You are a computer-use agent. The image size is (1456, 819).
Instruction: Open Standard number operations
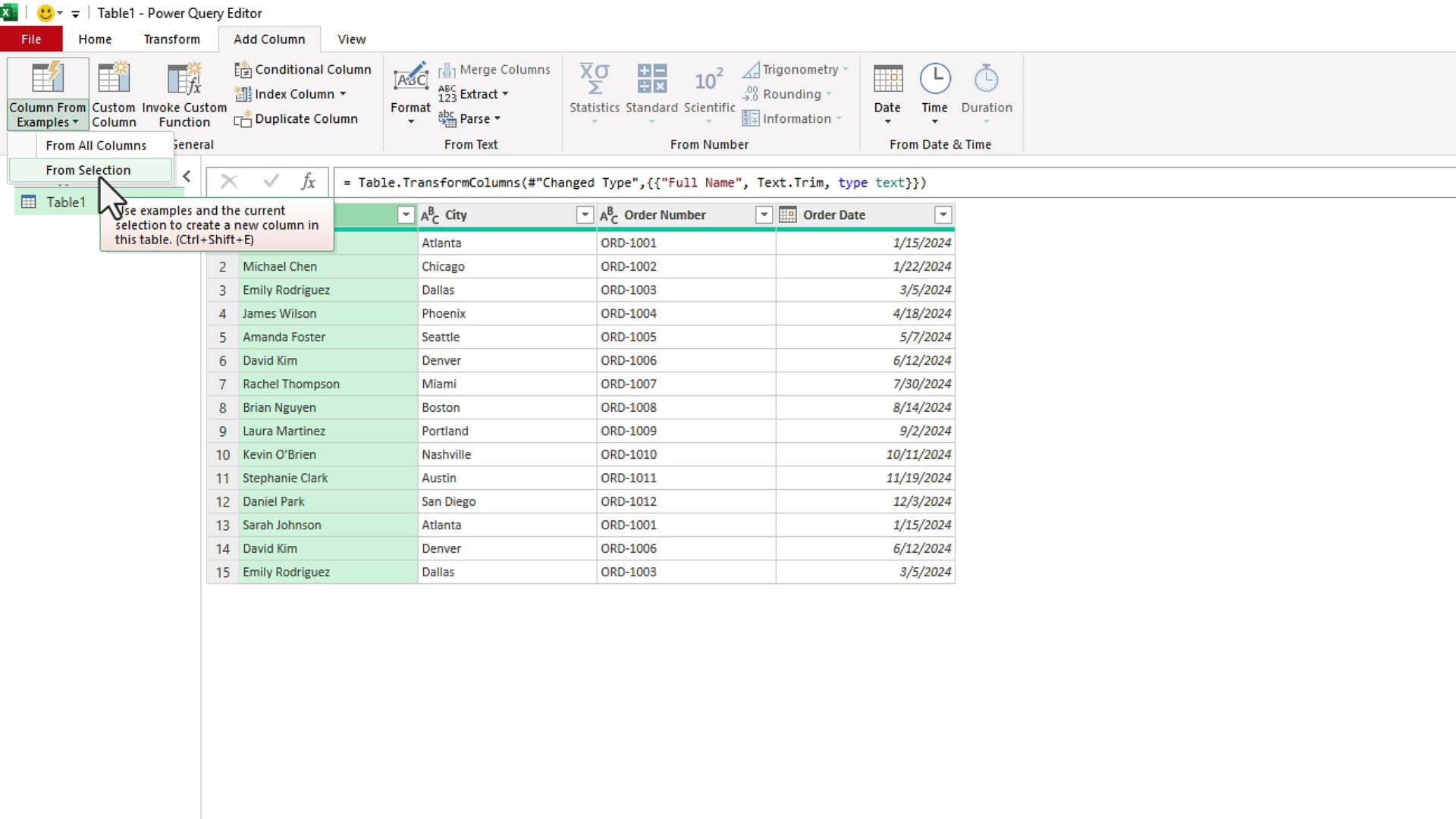pos(651,94)
